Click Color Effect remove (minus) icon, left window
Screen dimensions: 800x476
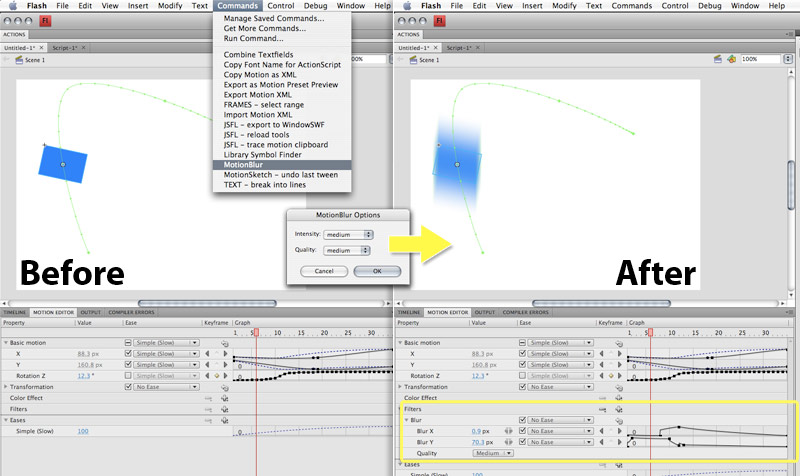click(208, 398)
